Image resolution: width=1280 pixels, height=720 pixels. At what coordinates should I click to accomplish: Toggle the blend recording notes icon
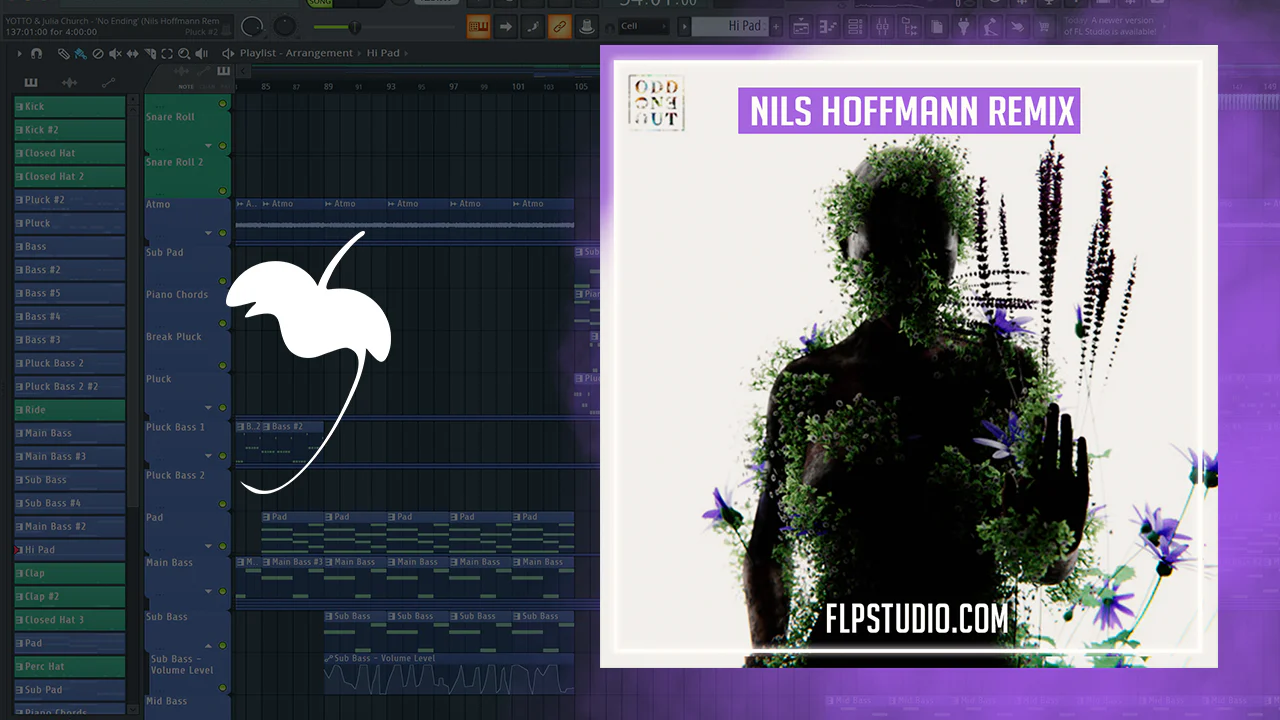[532, 26]
